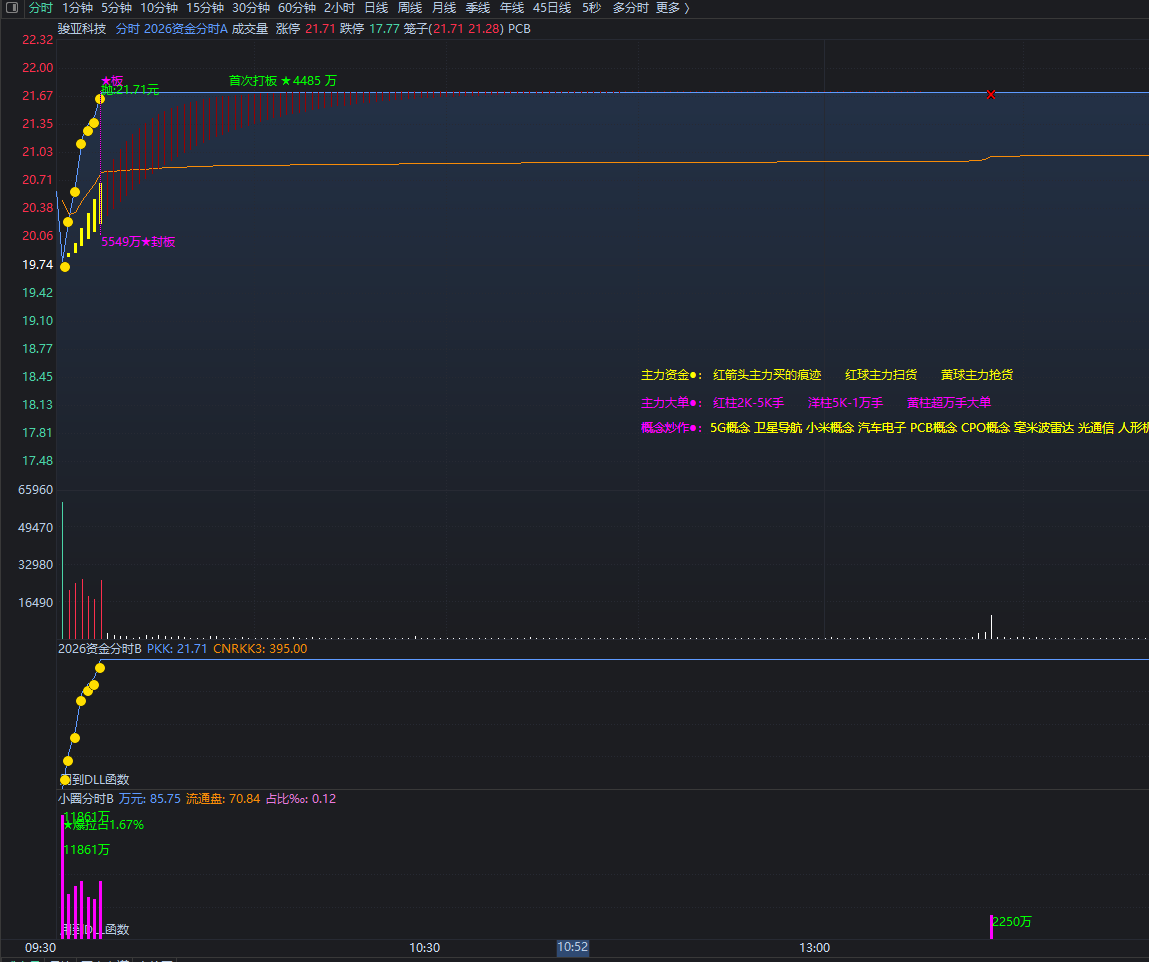The width and height of the screenshot is (1149, 962).
Task: Switch to the 日线 daily chart tab
Action: pyautogui.click(x=376, y=8)
